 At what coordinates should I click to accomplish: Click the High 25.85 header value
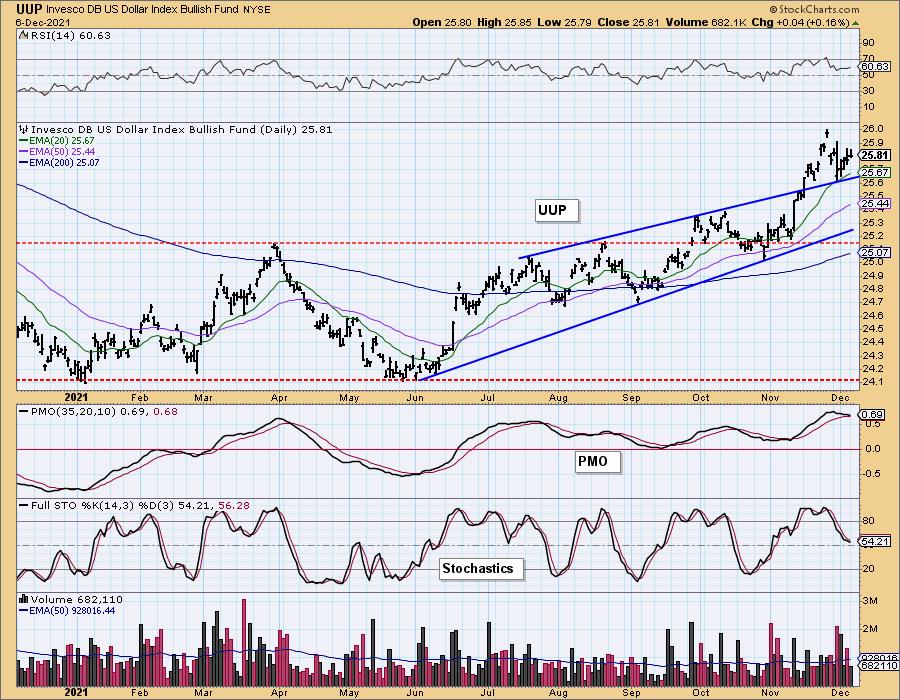[x=505, y=22]
